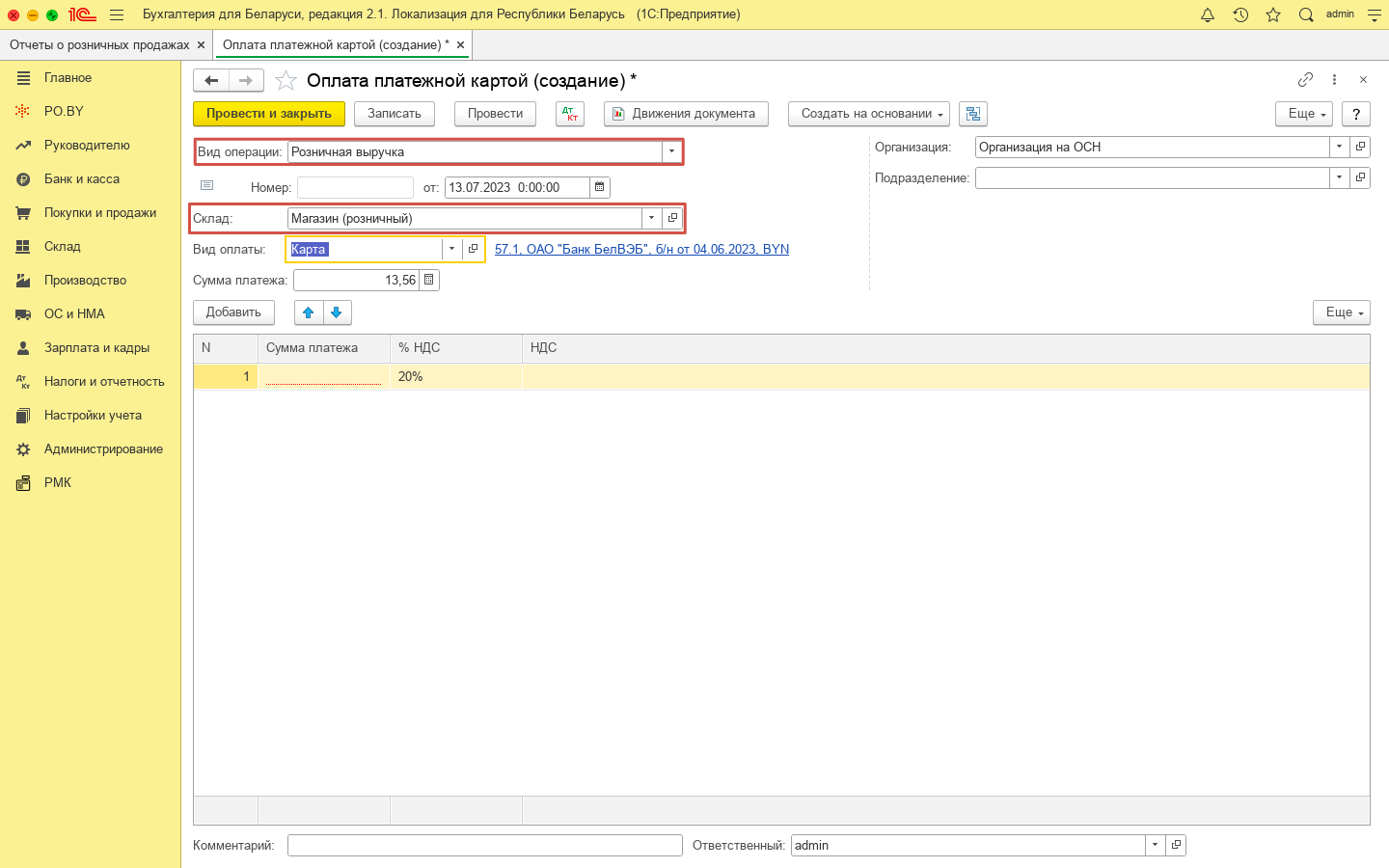Open Создать на основании menu
The image size is (1389, 868).
[868, 114]
